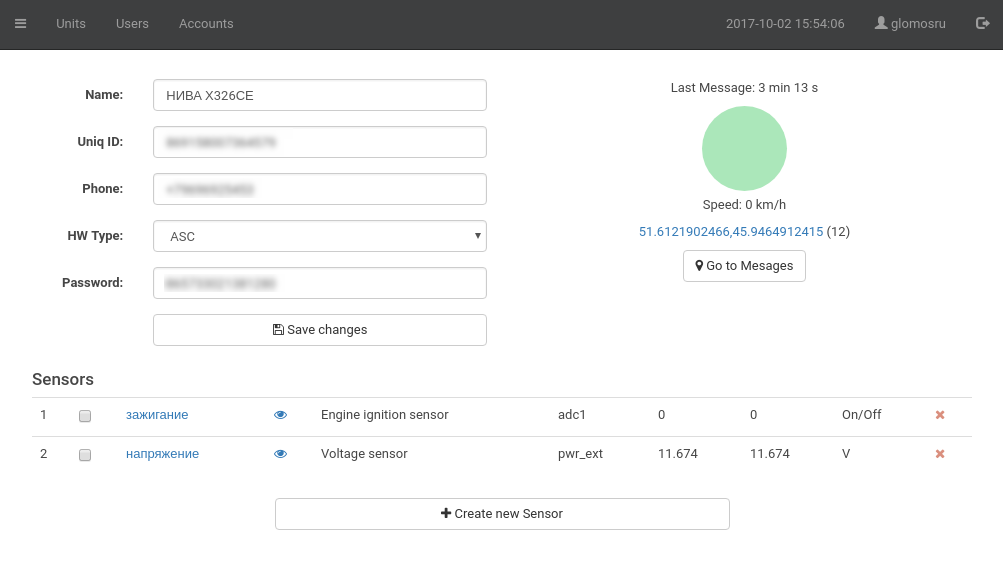Open the зажигание sensor link
The height and width of the screenshot is (570, 1003).
[x=157, y=415]
